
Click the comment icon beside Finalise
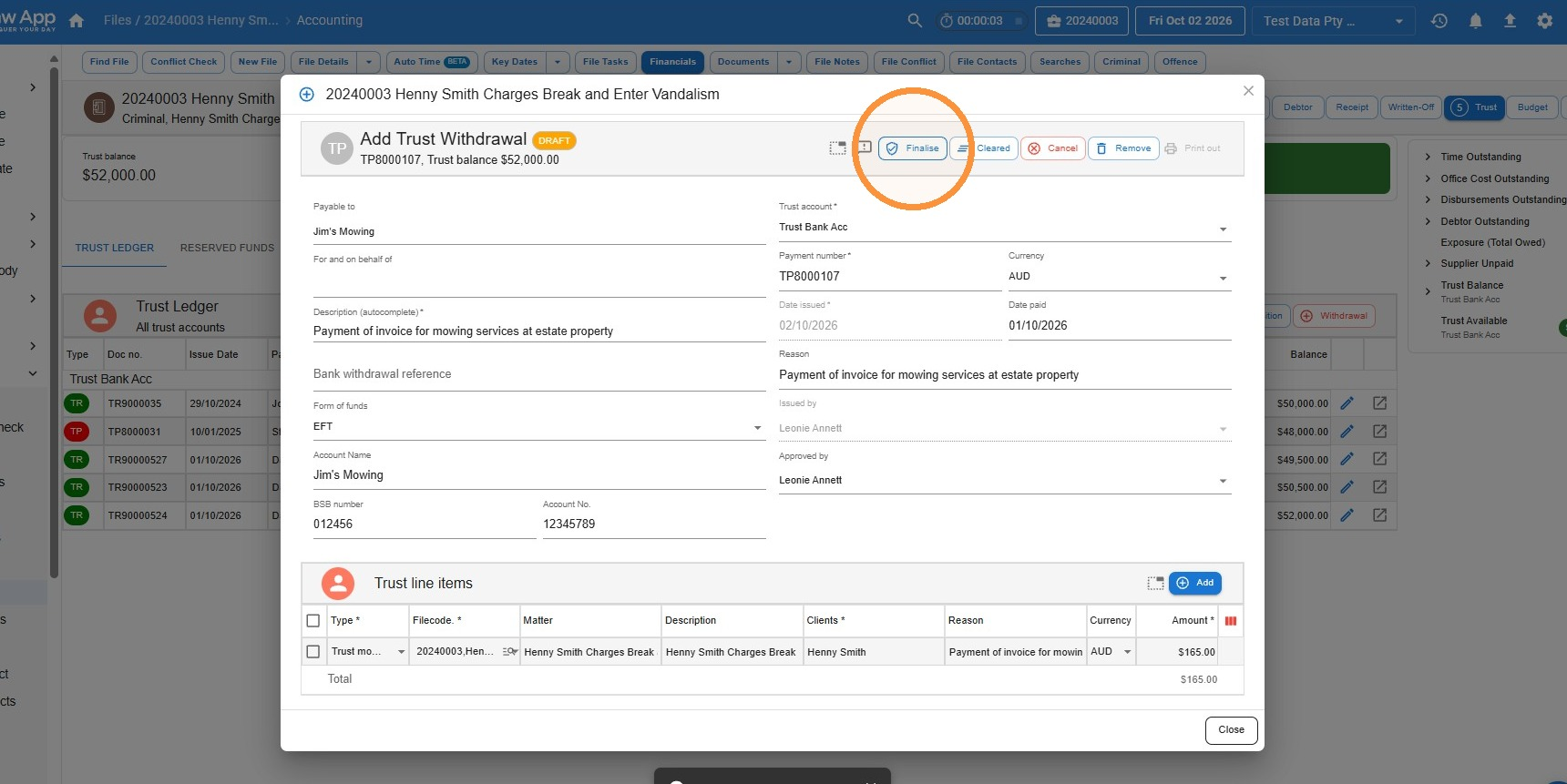[865, 148]
